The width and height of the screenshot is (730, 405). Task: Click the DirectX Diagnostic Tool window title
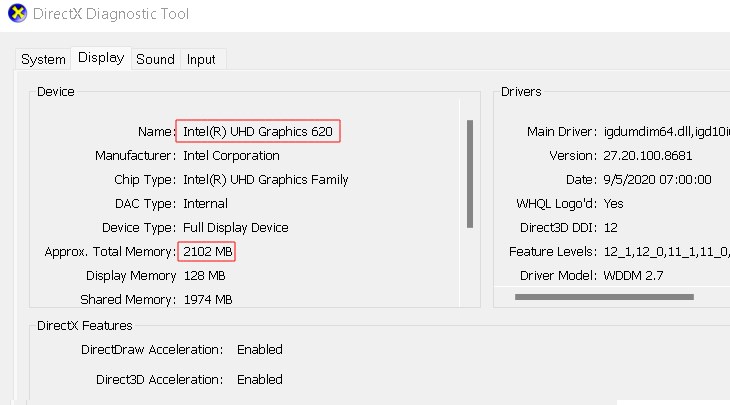[x=111, y=14]
